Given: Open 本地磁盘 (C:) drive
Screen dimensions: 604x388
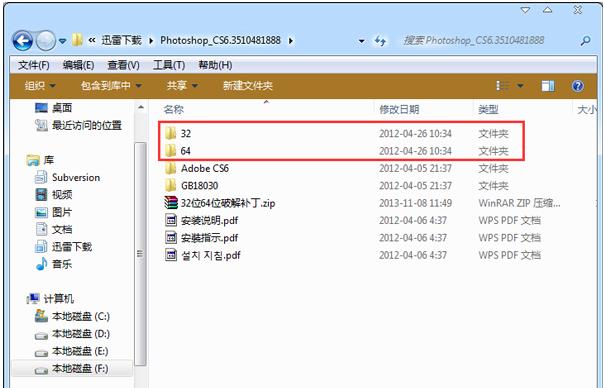Looking at the screenshot, I should click(x=81, y=316).
